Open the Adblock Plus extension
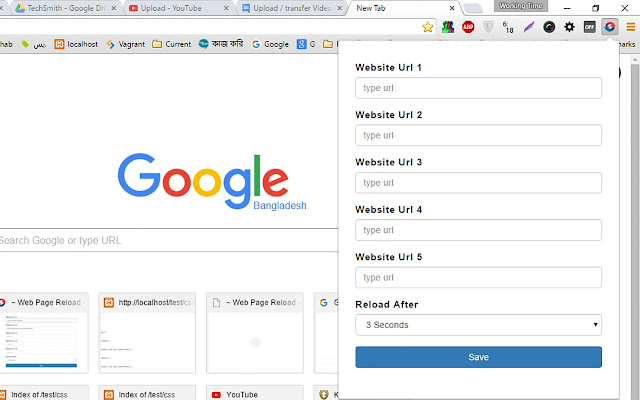The width and height of the screenshot is (640, 400). point(468,27)
